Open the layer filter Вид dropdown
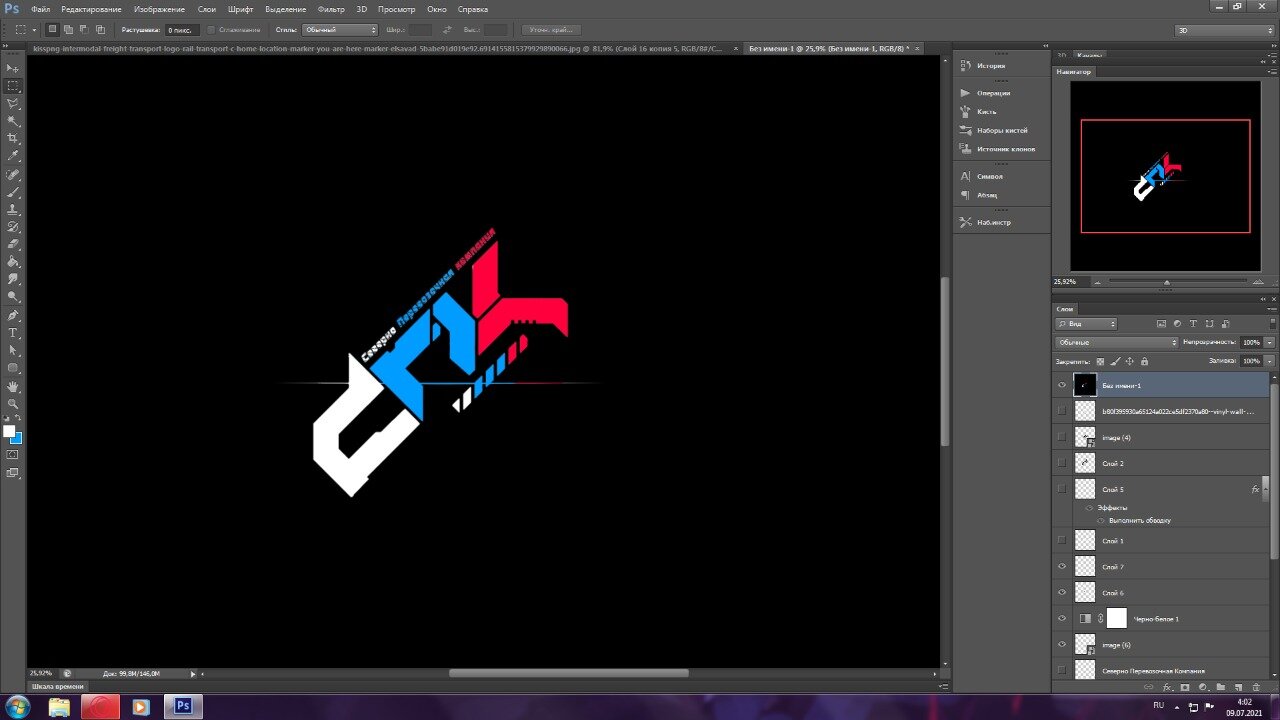1280x720 pixels. point(1086,324)
